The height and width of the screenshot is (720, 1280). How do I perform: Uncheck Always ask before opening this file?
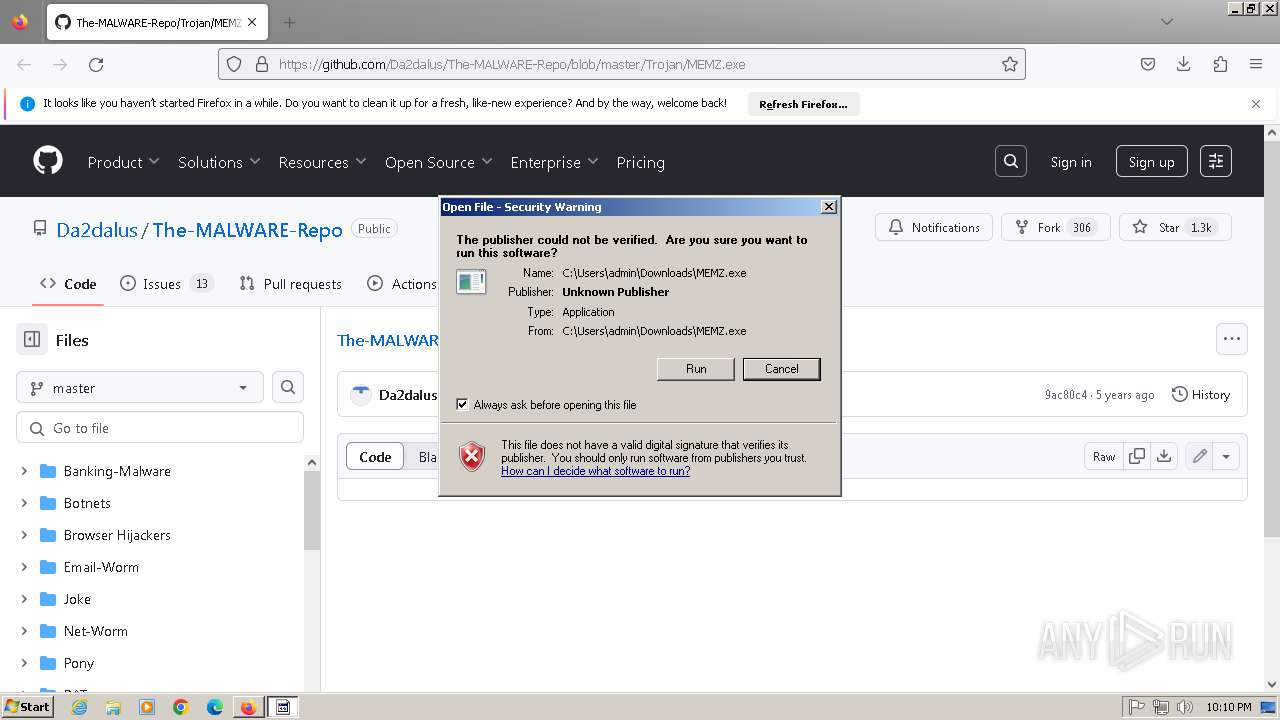click(x=462, y=405)
